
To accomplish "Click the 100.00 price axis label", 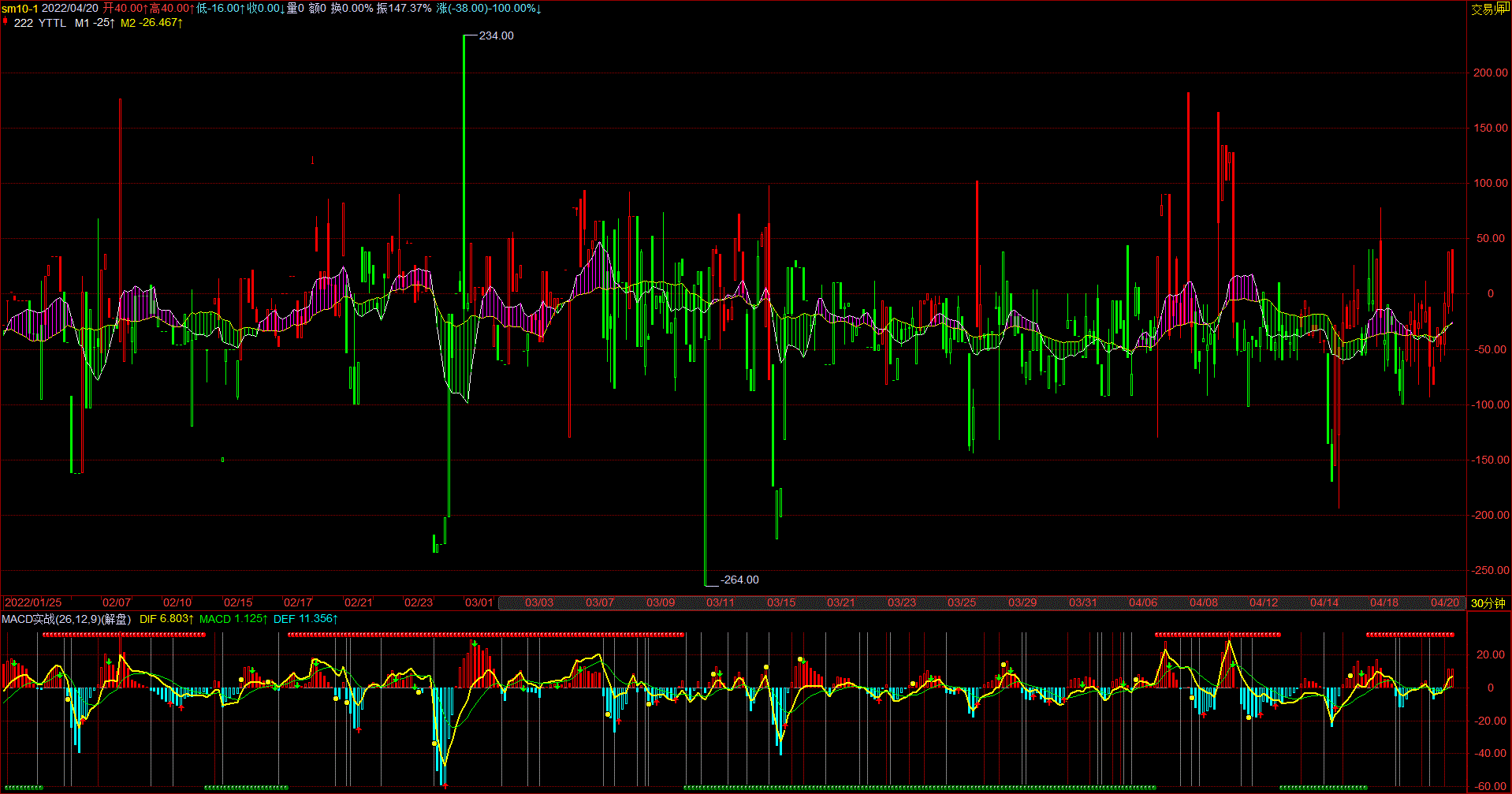I will point(1491,183).
